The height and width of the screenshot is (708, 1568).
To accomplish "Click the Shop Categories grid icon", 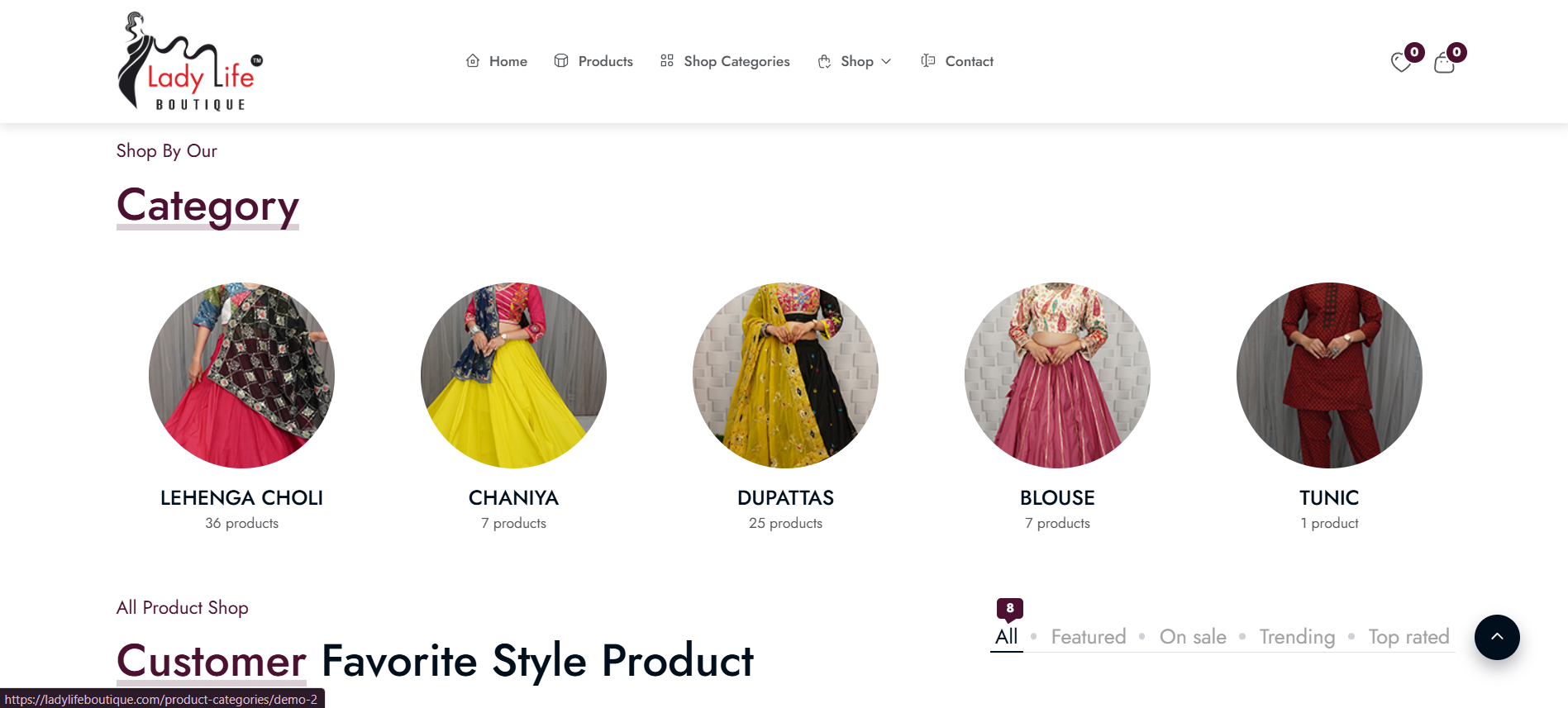I will pyautogui.click(x=667, y=61).
